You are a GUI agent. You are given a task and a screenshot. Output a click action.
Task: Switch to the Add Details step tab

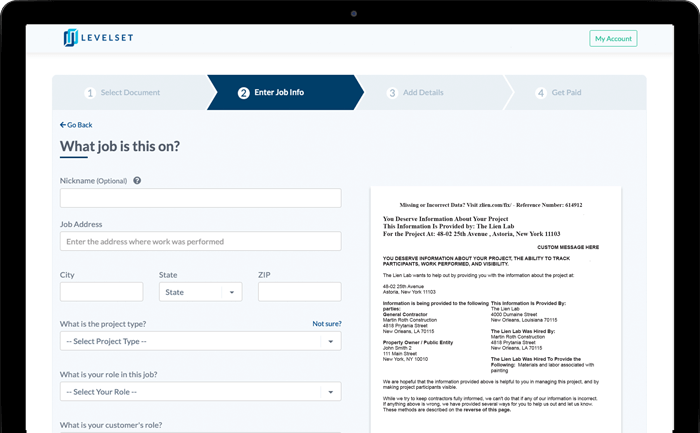tap(423, 93)
